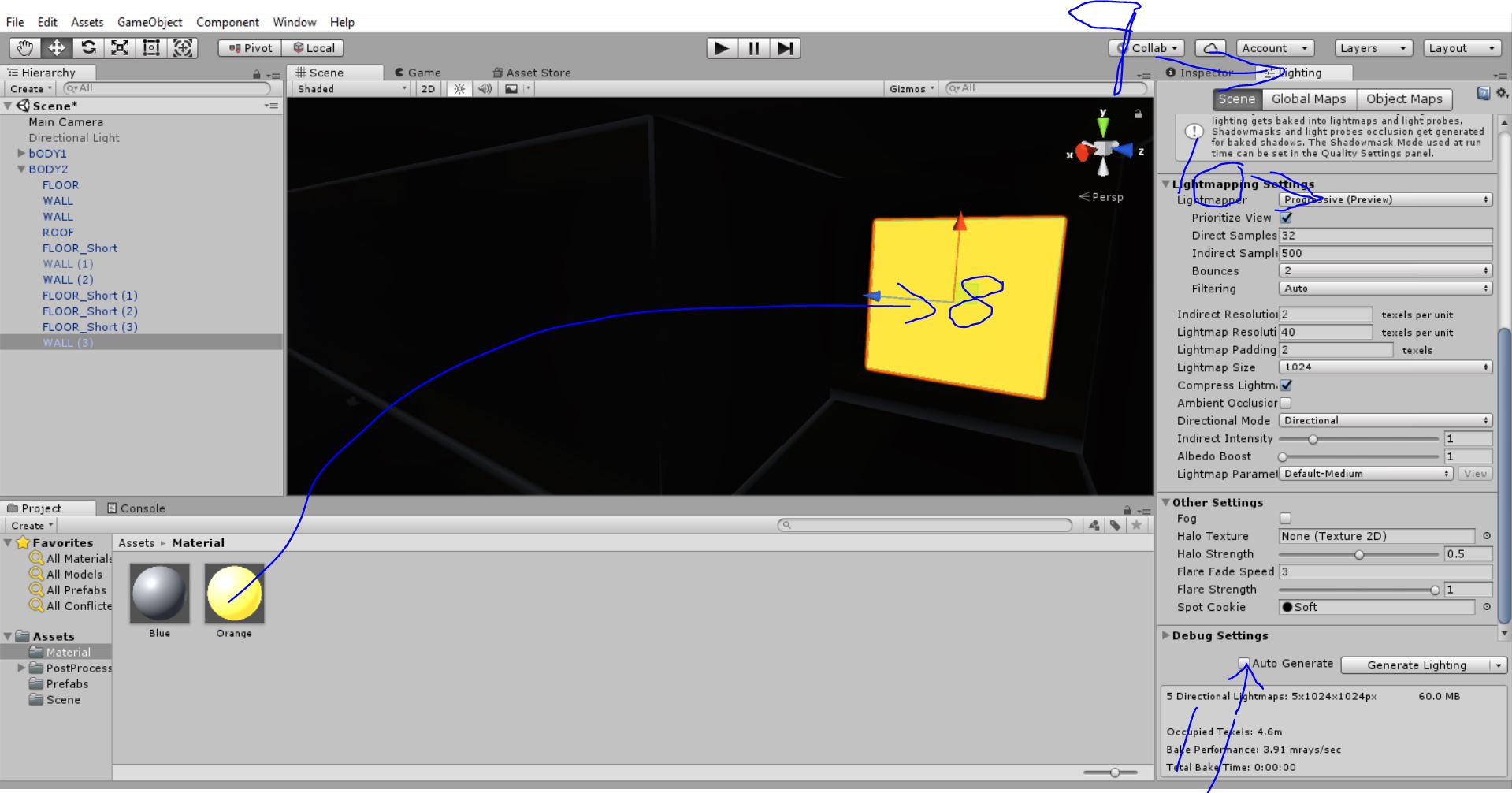Enable Auto Generate lighting
The image size is (1512, 793).
coord(1244,664)
